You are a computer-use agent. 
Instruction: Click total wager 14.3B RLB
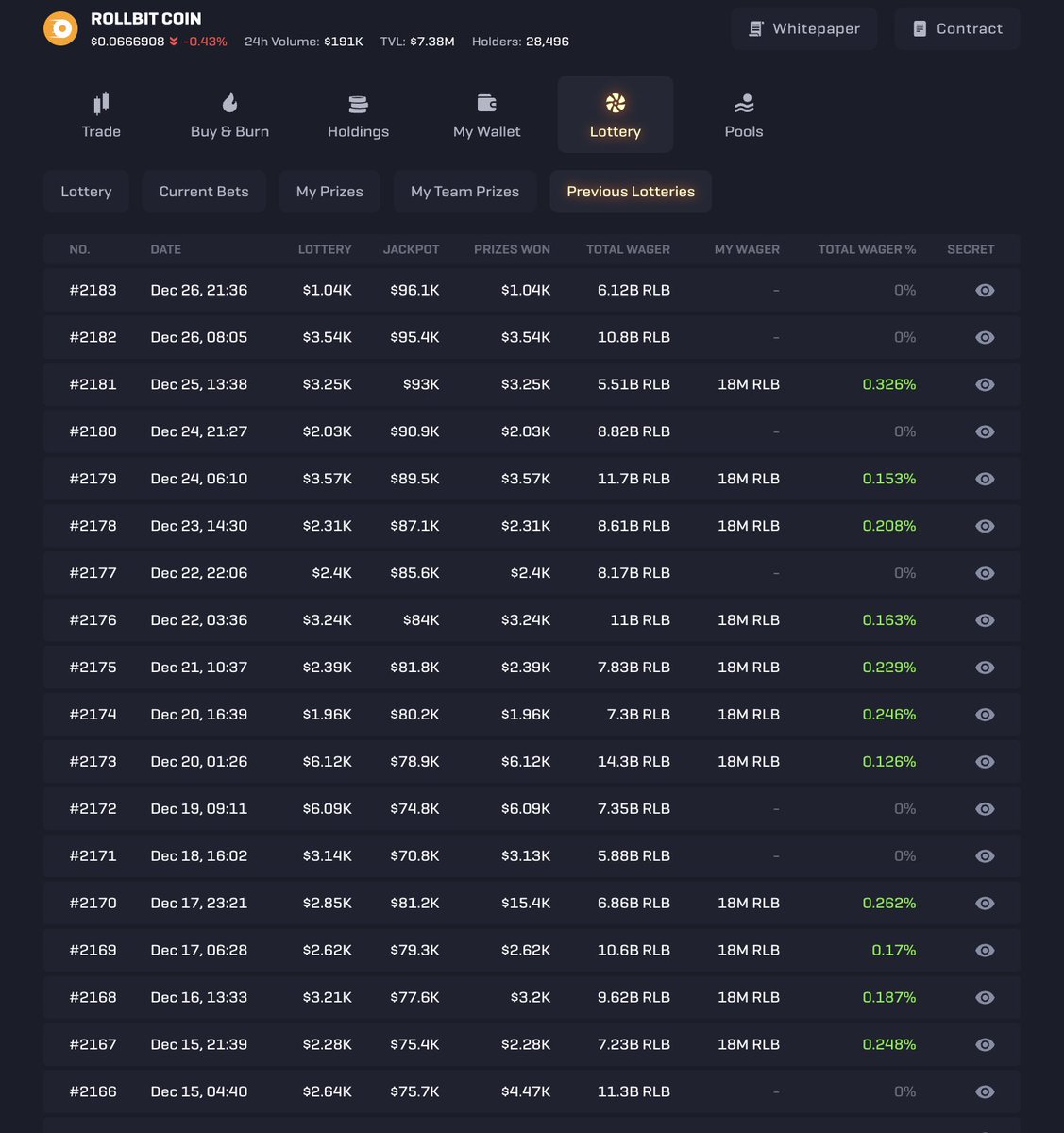point(633,762)
